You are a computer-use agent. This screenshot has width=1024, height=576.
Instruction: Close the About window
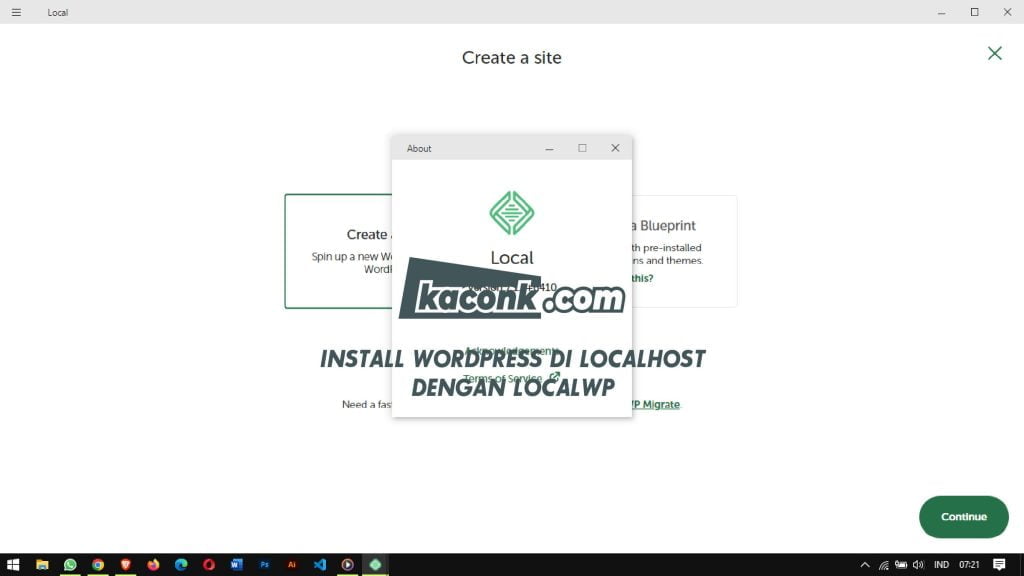(x=615, y=148)
